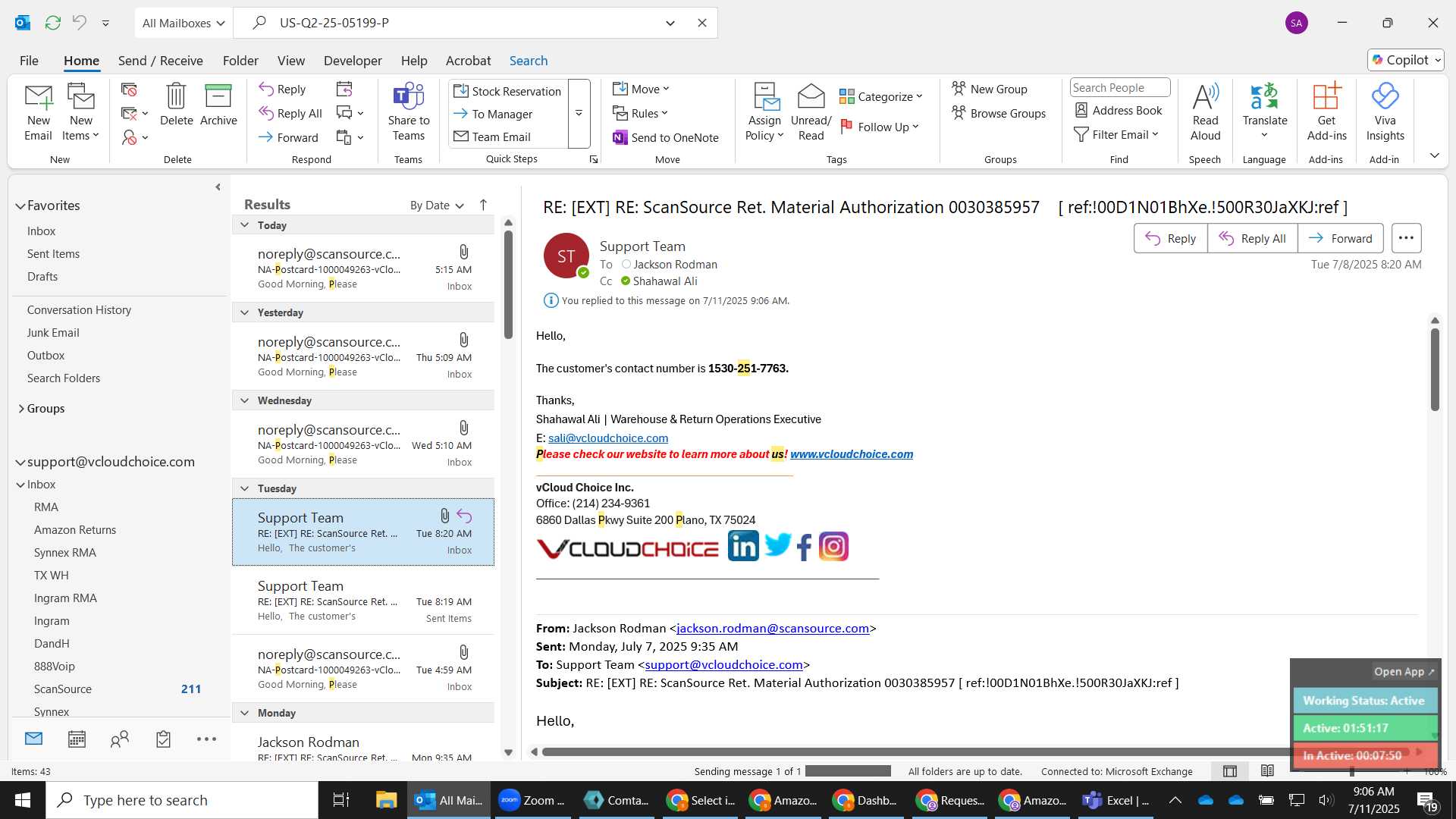Forward the message from the reading pane
Screen dimensions: 1456x819
click(1340, 238)
